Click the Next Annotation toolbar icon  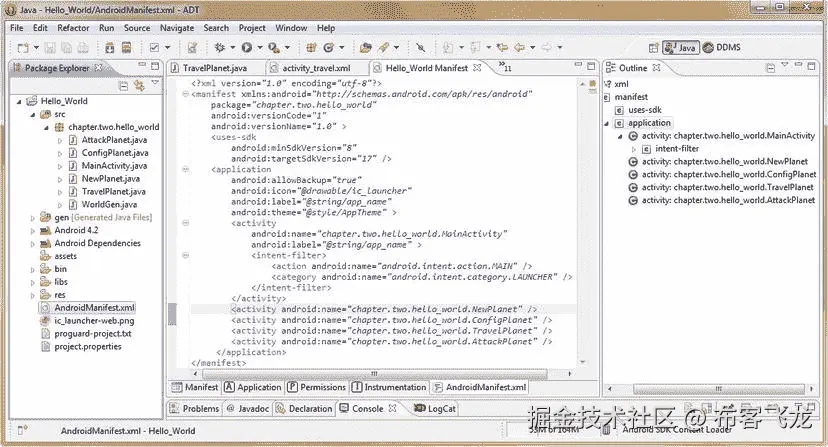pos(448,48)
